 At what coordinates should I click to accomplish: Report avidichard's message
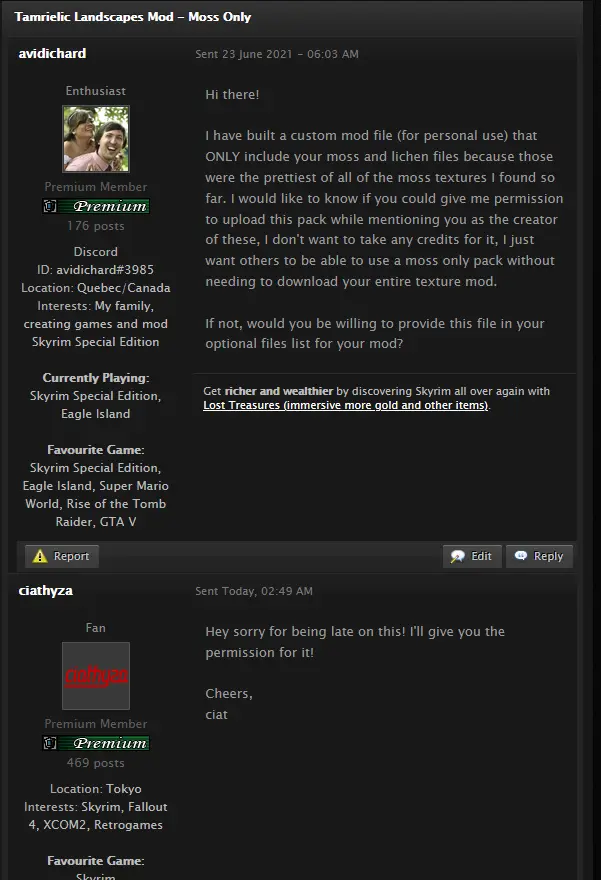pos(62,556)
